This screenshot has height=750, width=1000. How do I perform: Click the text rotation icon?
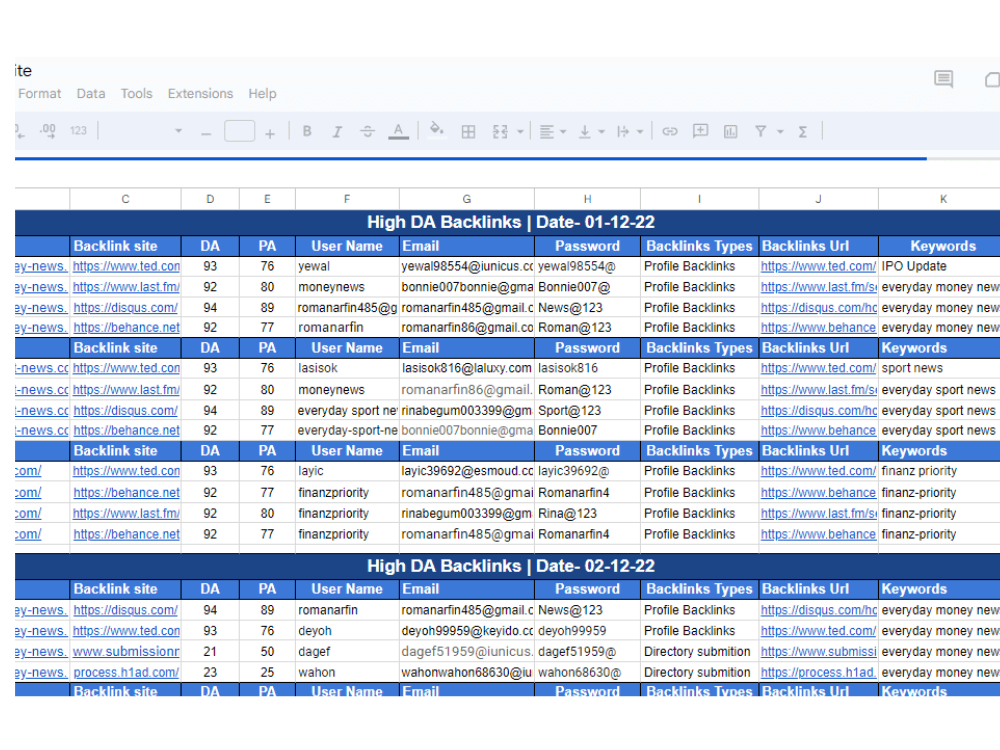[622, 132]
